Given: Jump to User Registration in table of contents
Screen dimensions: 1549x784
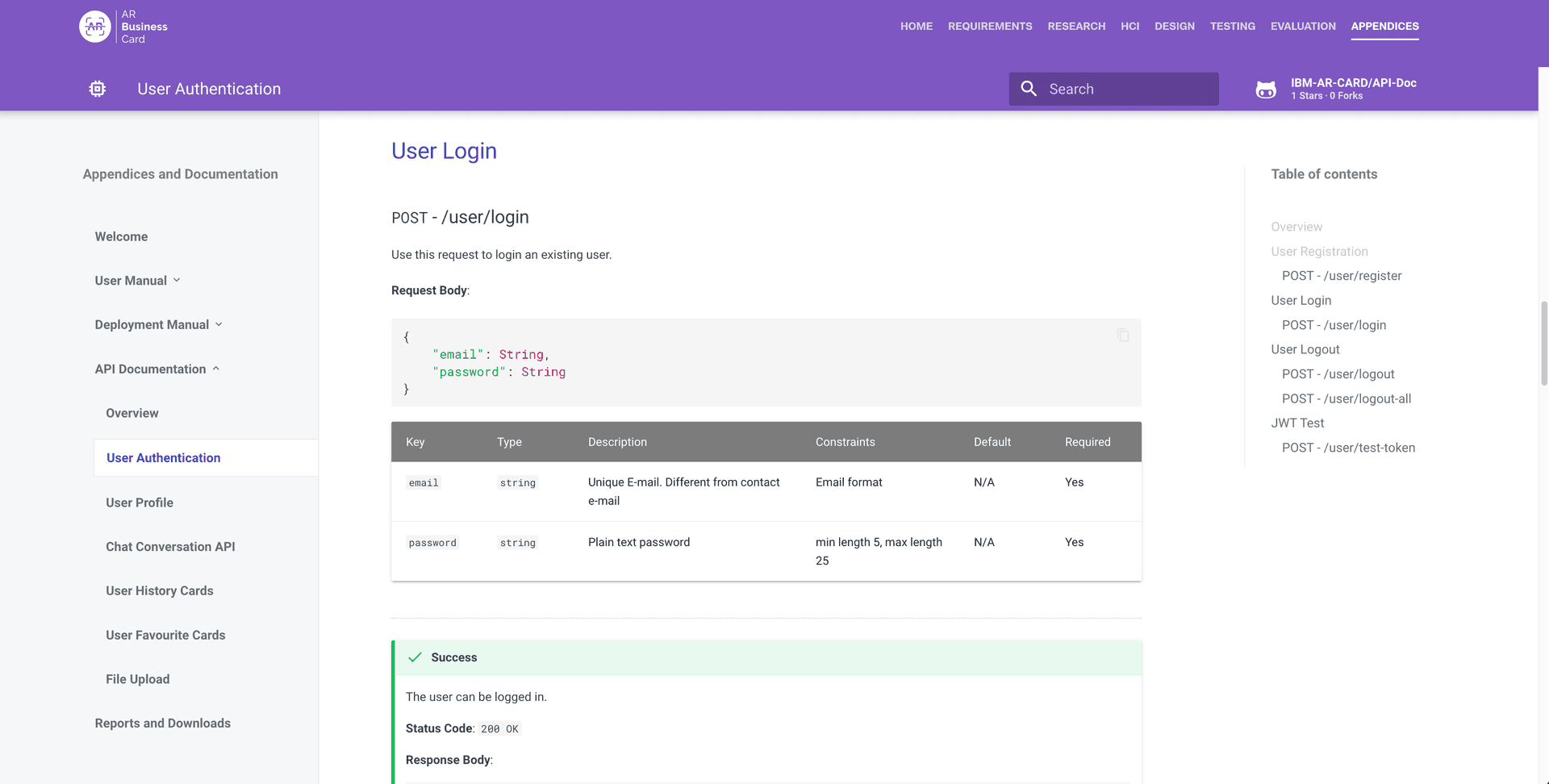Looking at the screenshot, I should coord(1319,252).
